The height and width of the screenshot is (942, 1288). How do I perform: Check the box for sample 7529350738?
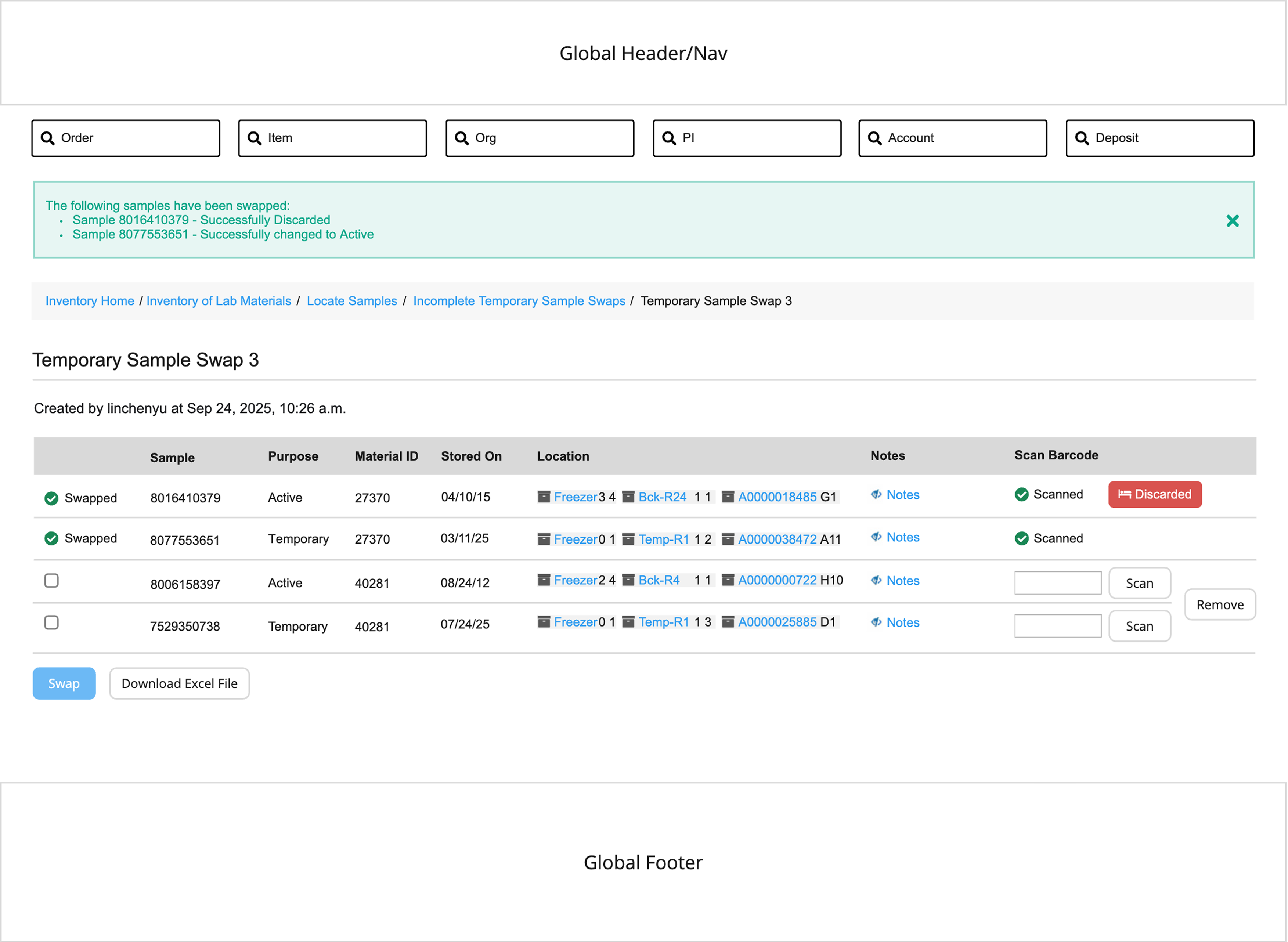(51, 623)
